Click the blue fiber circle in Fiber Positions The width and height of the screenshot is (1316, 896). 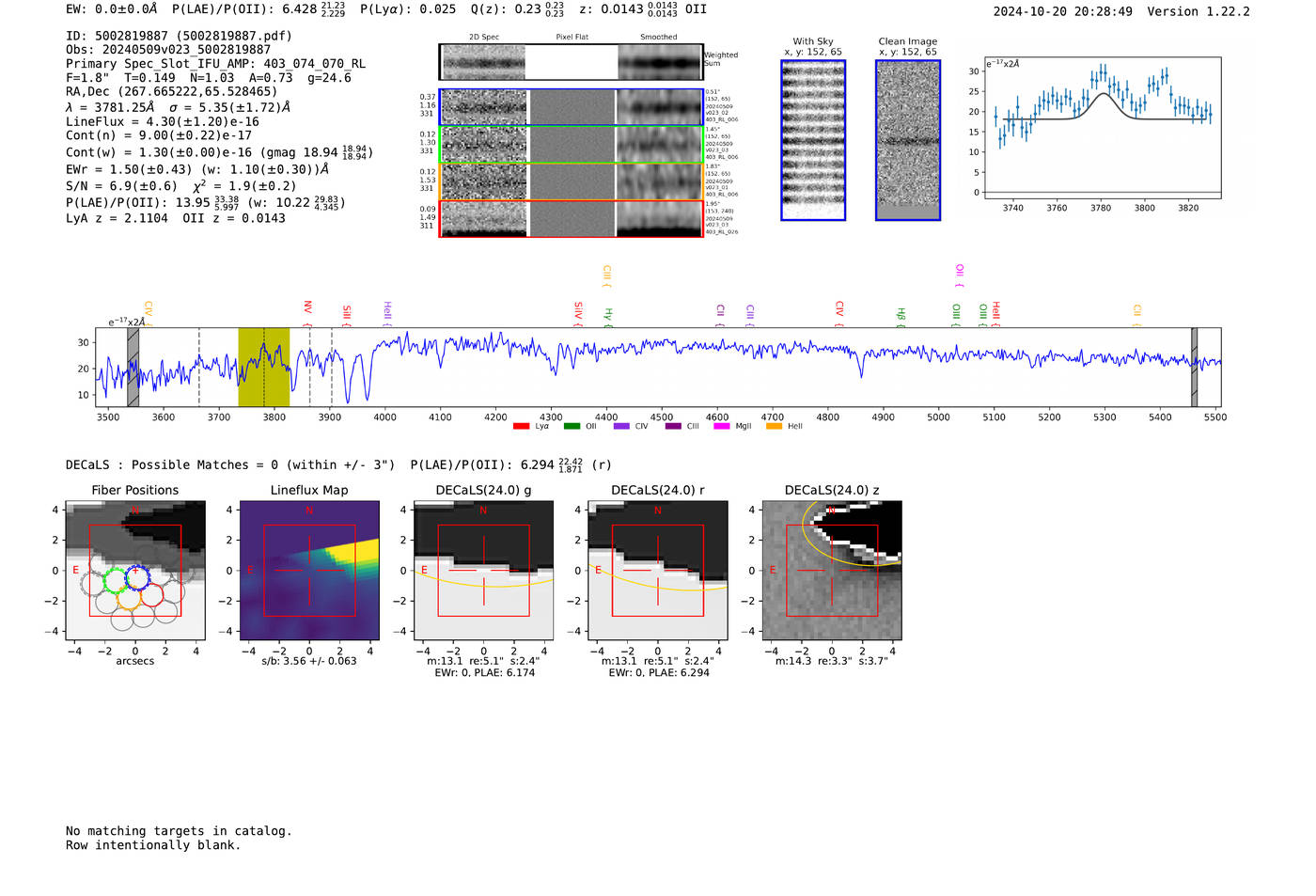(137, 578)
